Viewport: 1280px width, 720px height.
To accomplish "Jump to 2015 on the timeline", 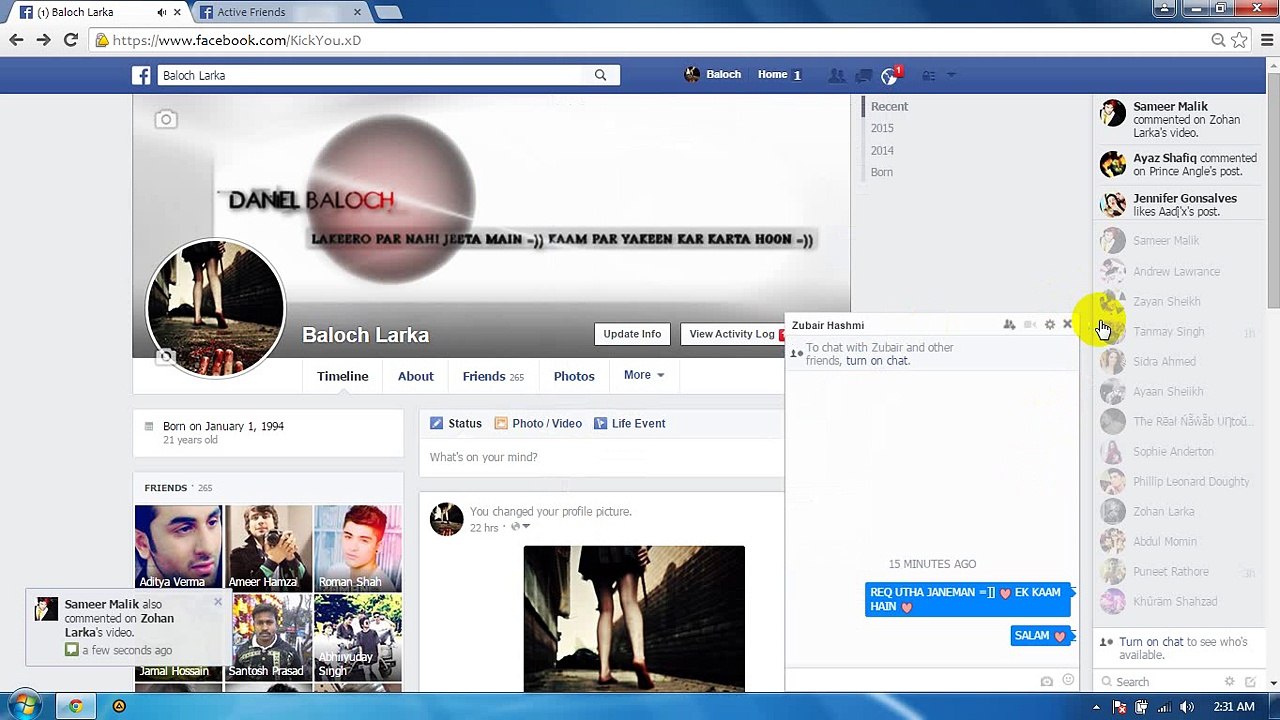I will 882,128.
